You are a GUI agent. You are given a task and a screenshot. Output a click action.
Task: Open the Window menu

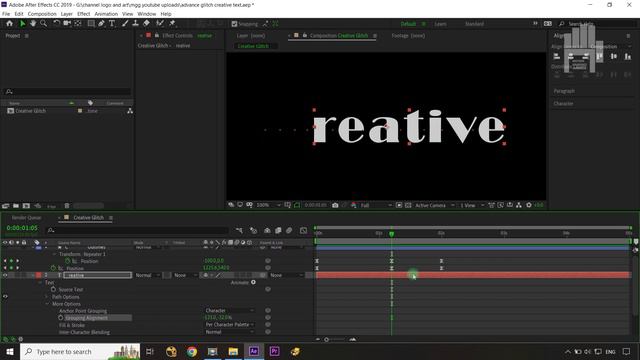147,14
